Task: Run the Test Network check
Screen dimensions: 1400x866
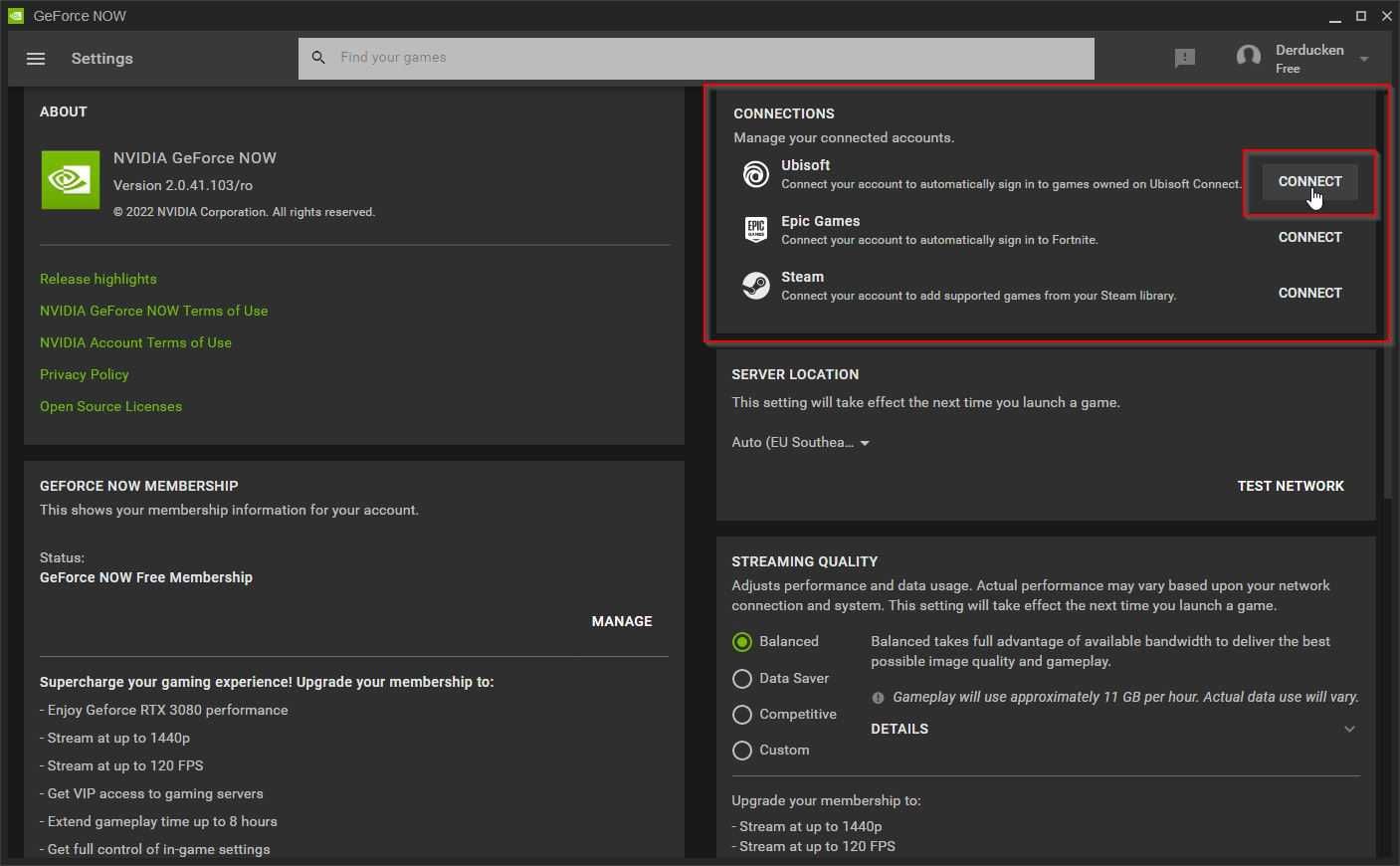Action: (1291, 487)
